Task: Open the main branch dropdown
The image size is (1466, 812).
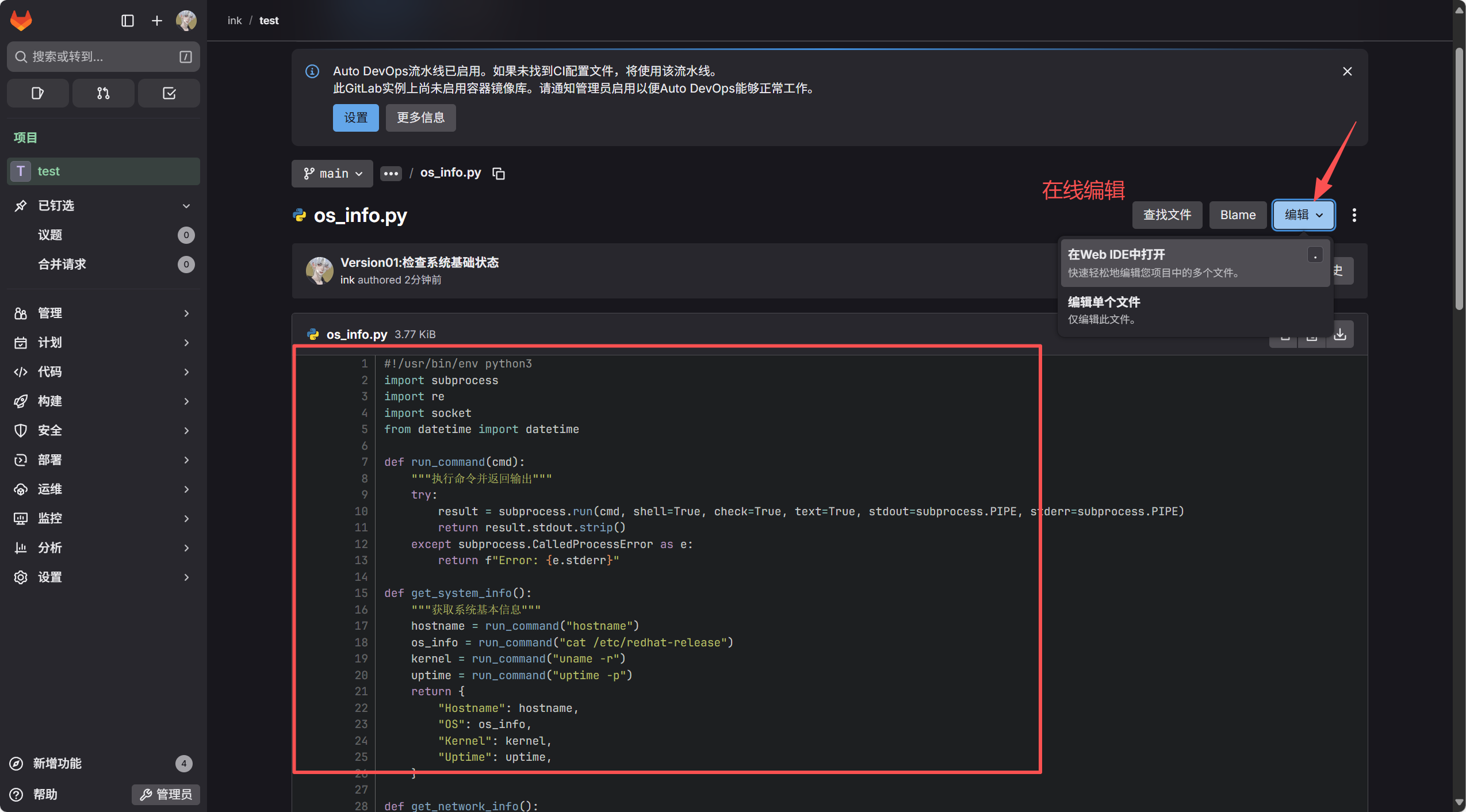Action: pyautogui.click(x=332, y=174)
